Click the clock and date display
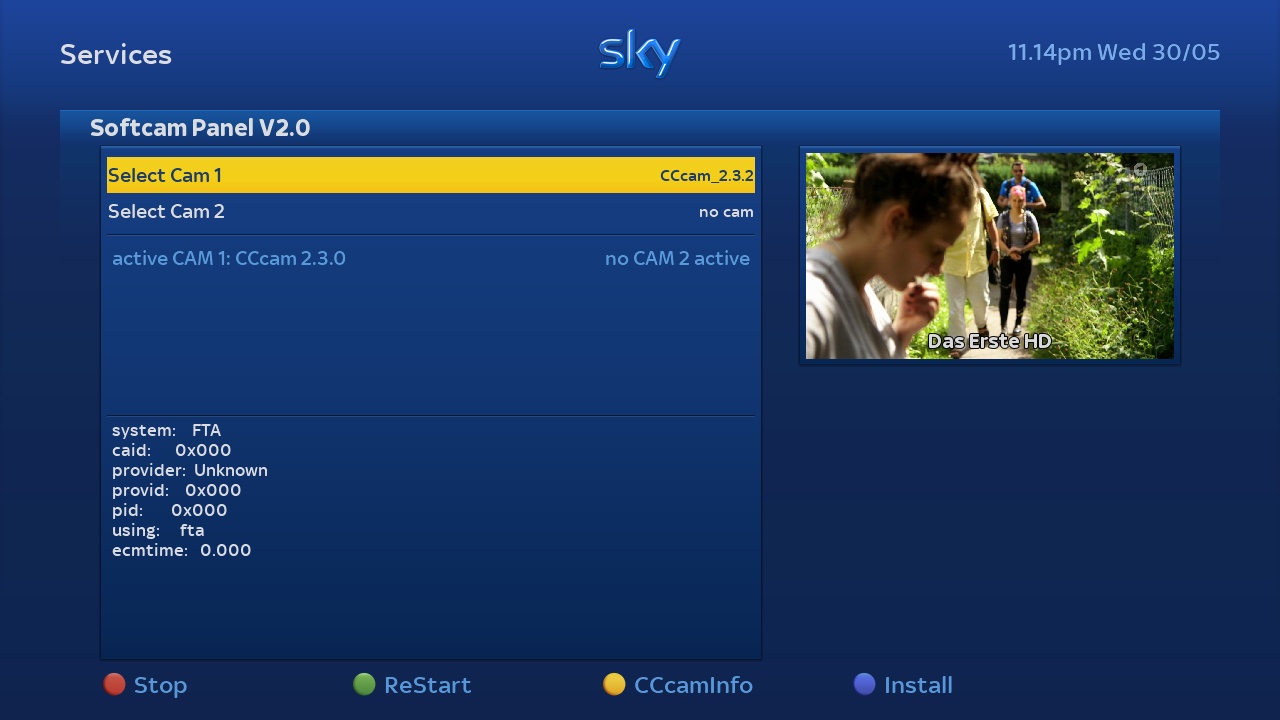 click(x=1114, y=52)
